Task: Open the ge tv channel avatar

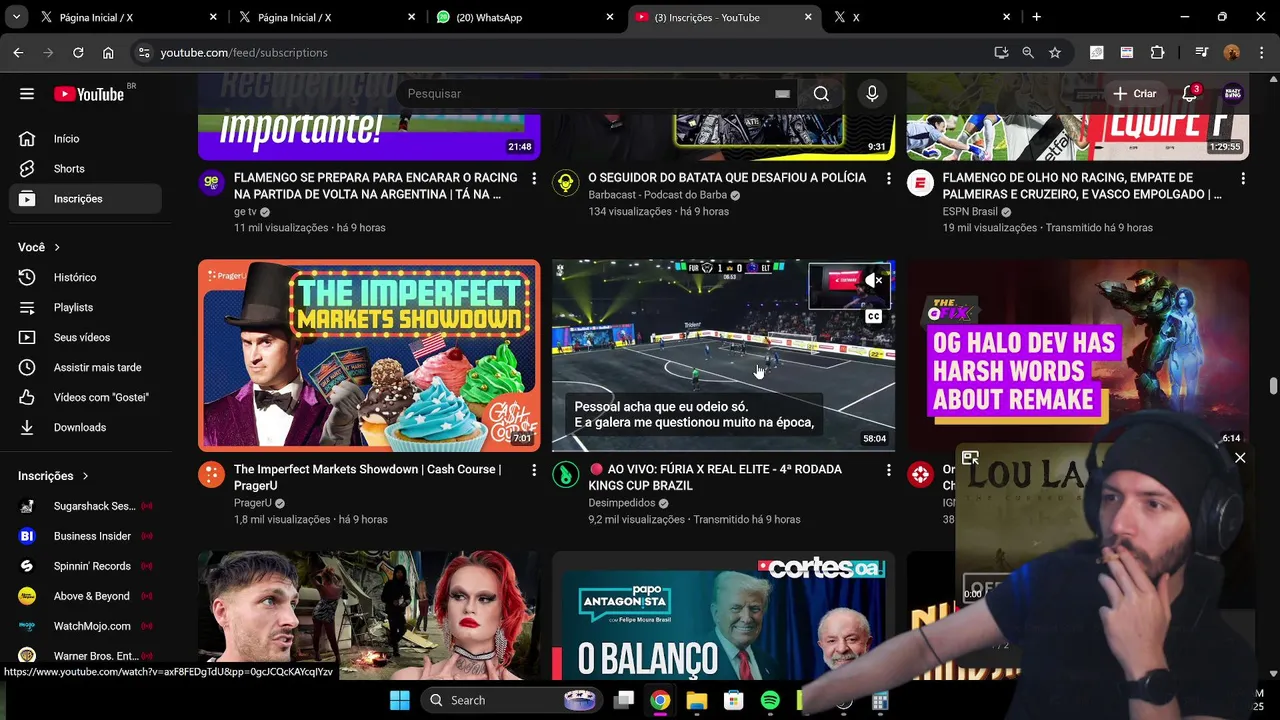Action: click(x=211, y=182)
